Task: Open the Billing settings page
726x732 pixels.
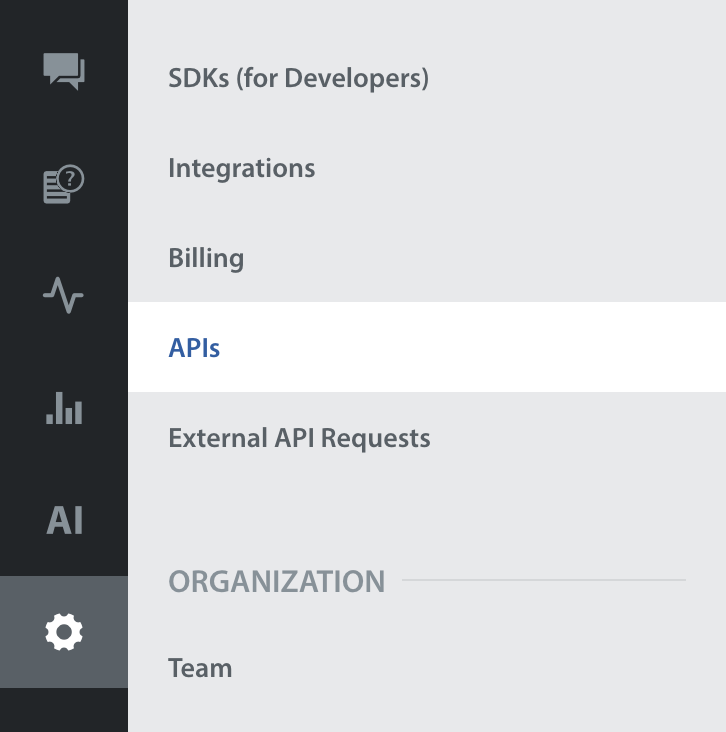Action: coord(206,258)
